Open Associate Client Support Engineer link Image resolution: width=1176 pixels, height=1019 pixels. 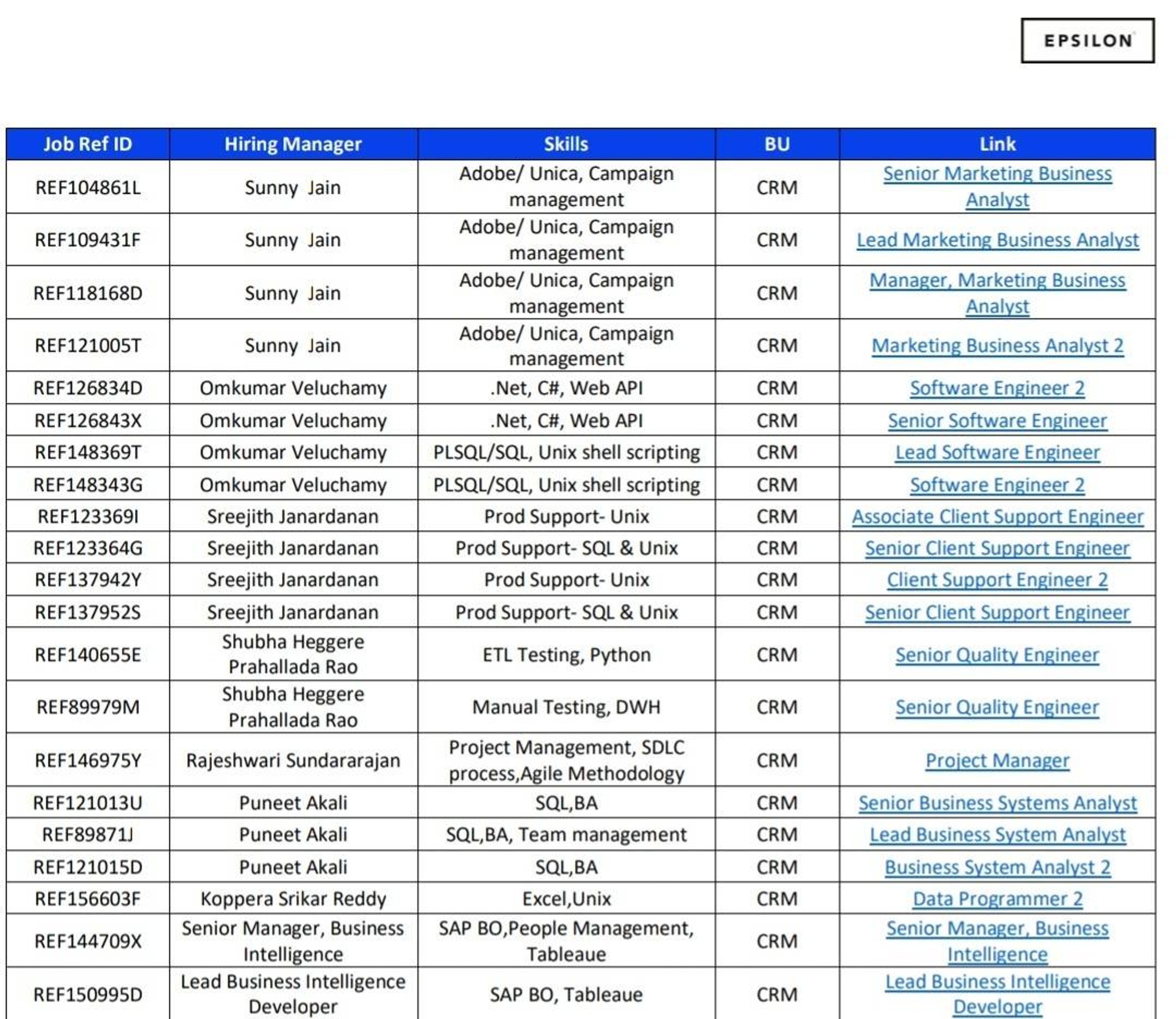997,517
